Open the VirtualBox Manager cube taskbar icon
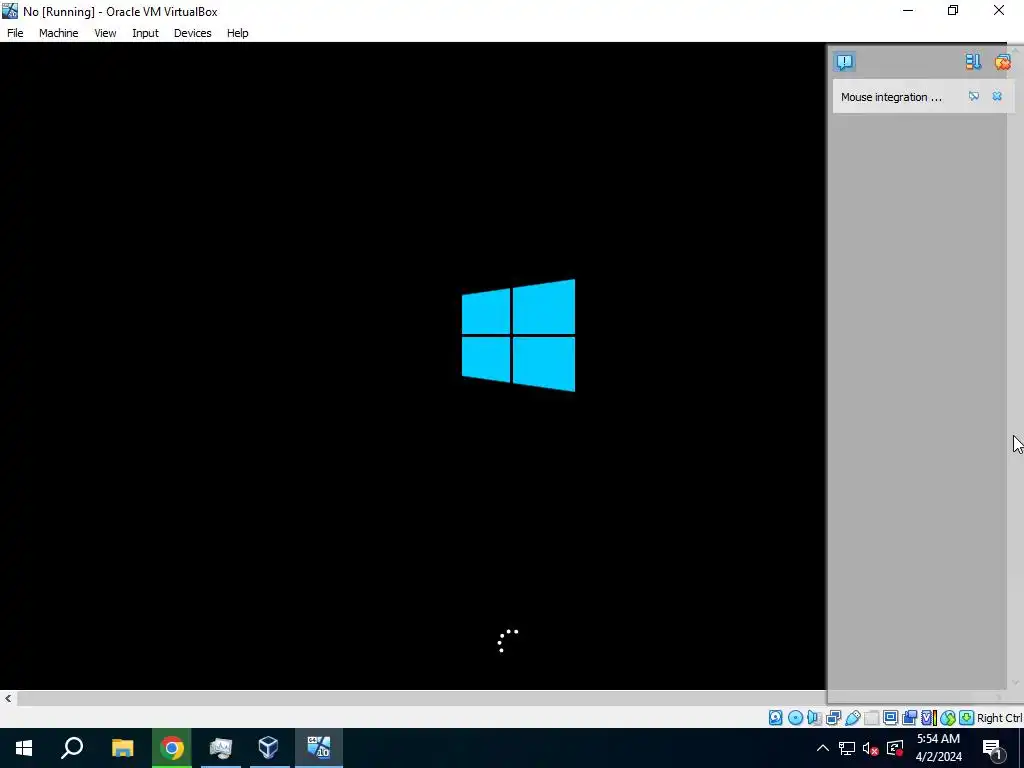Viewport: 1024px width, 768px height. [268, 748]
